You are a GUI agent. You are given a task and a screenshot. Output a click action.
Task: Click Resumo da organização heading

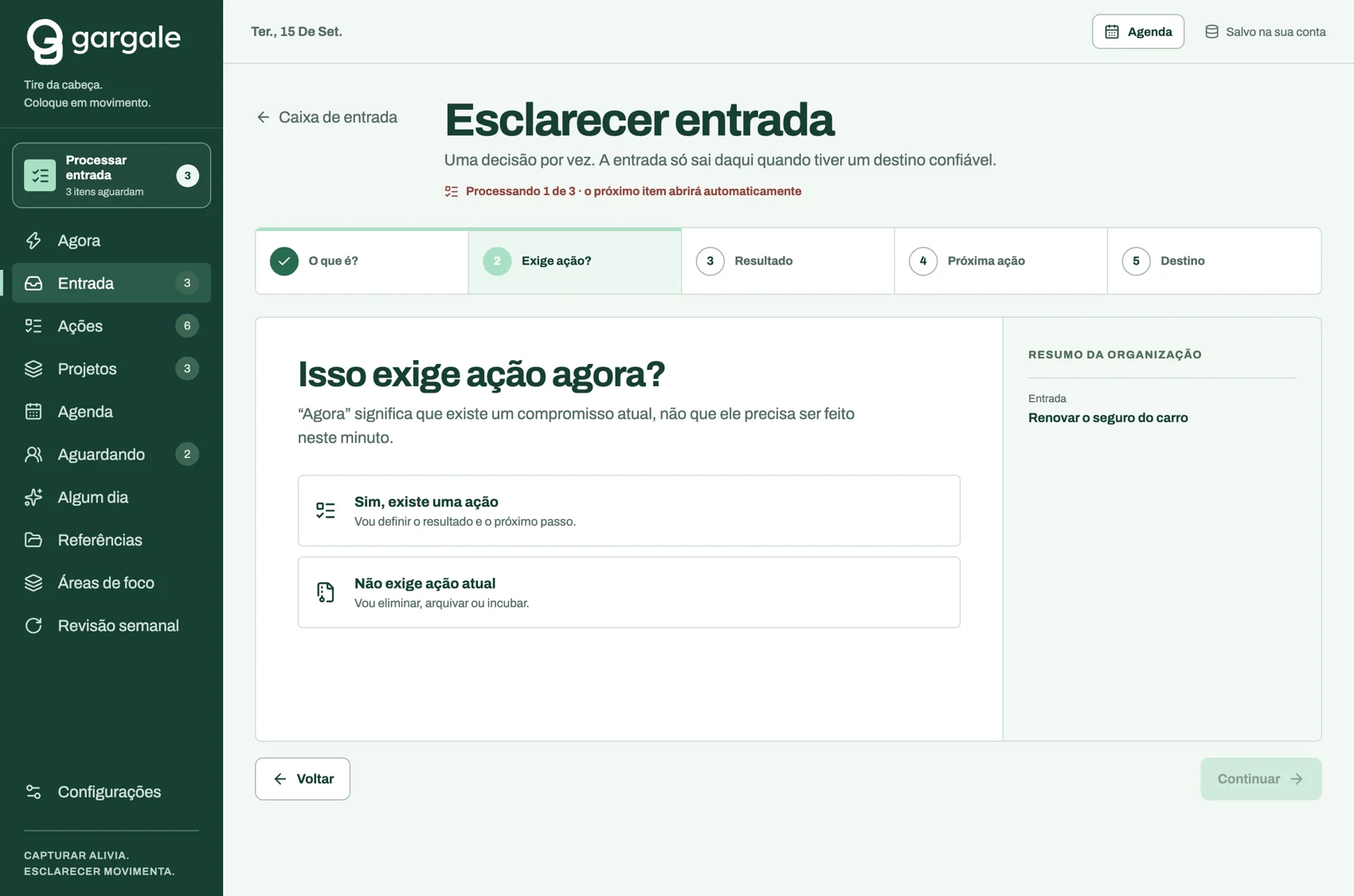coord(1115,354)
